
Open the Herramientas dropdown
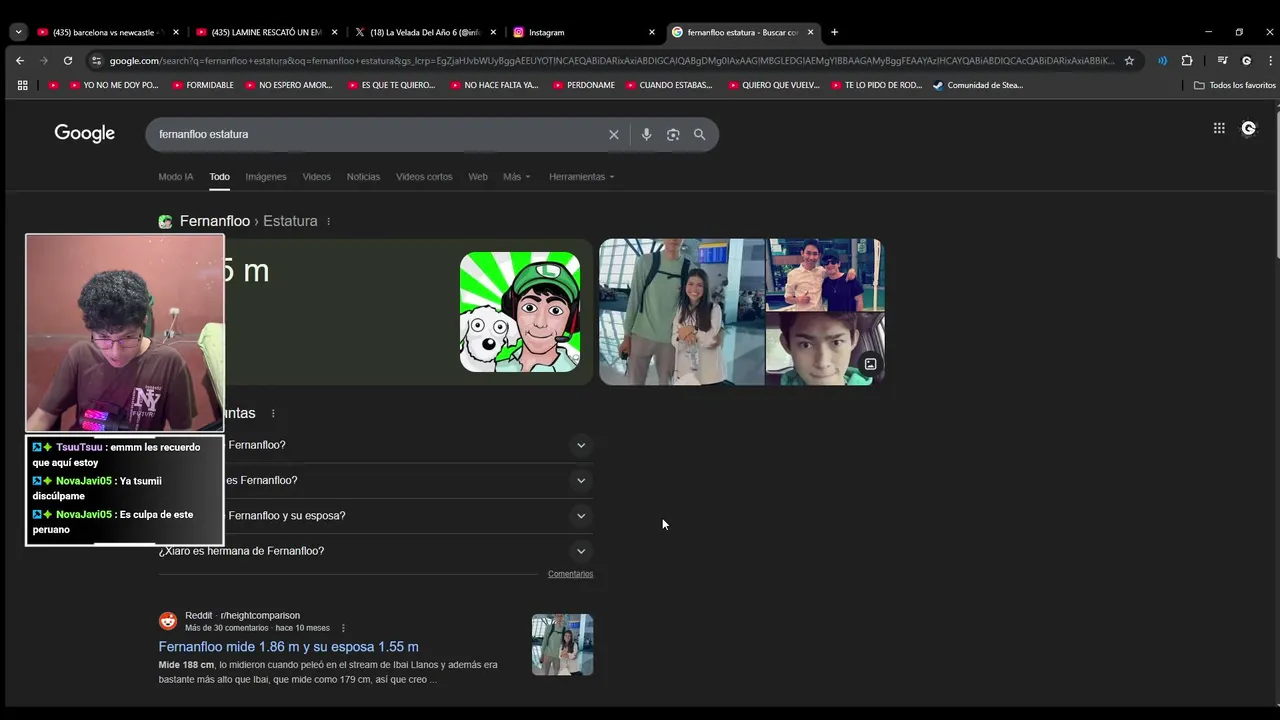pos(581,177)
